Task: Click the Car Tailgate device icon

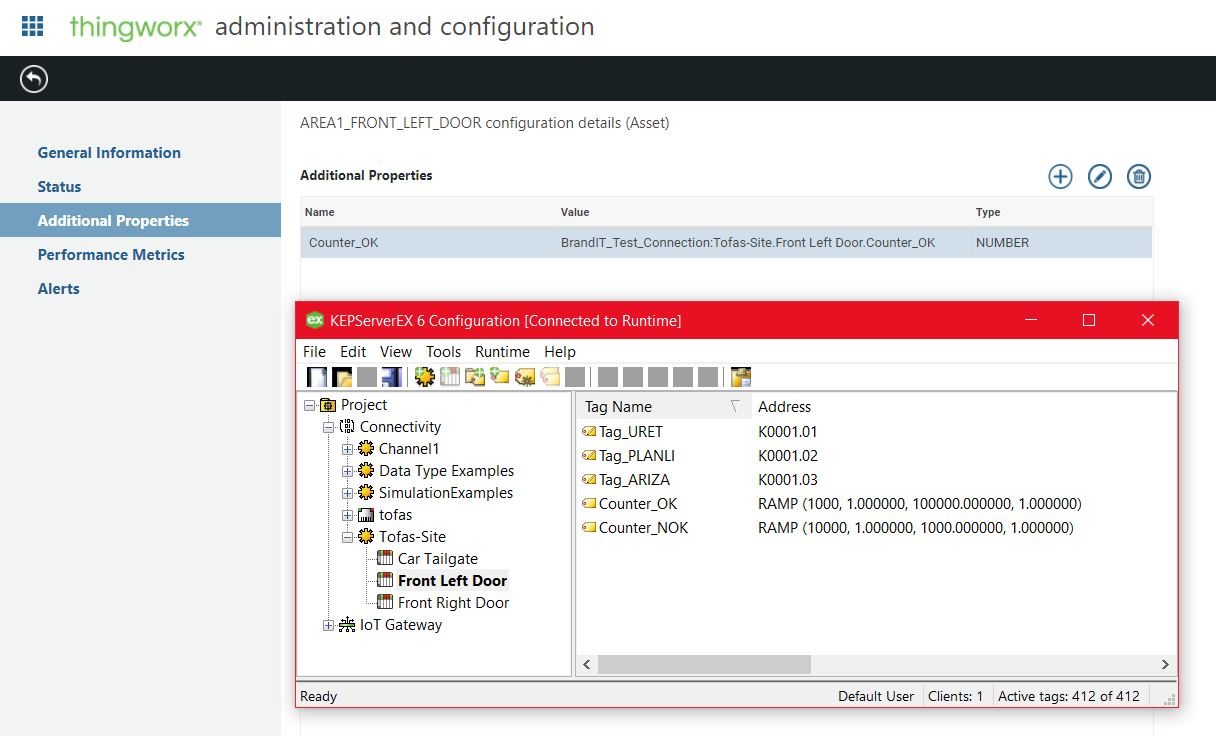Action: tap(385, 559)
